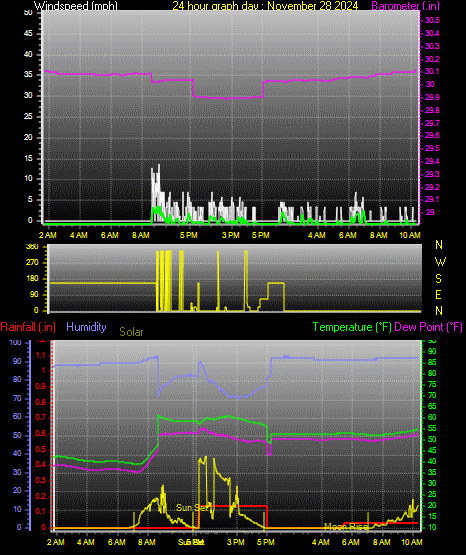Click the green Temperature (°F) legend label
The image size is (466, 555).
pyautogui.click(x=352, y=327)
